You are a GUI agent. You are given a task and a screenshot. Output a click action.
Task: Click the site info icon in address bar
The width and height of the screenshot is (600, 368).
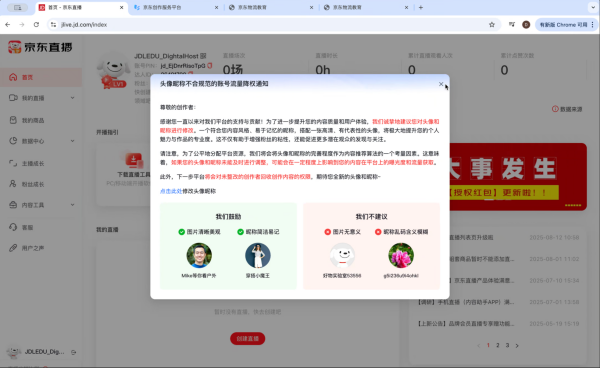click(54, 24)
